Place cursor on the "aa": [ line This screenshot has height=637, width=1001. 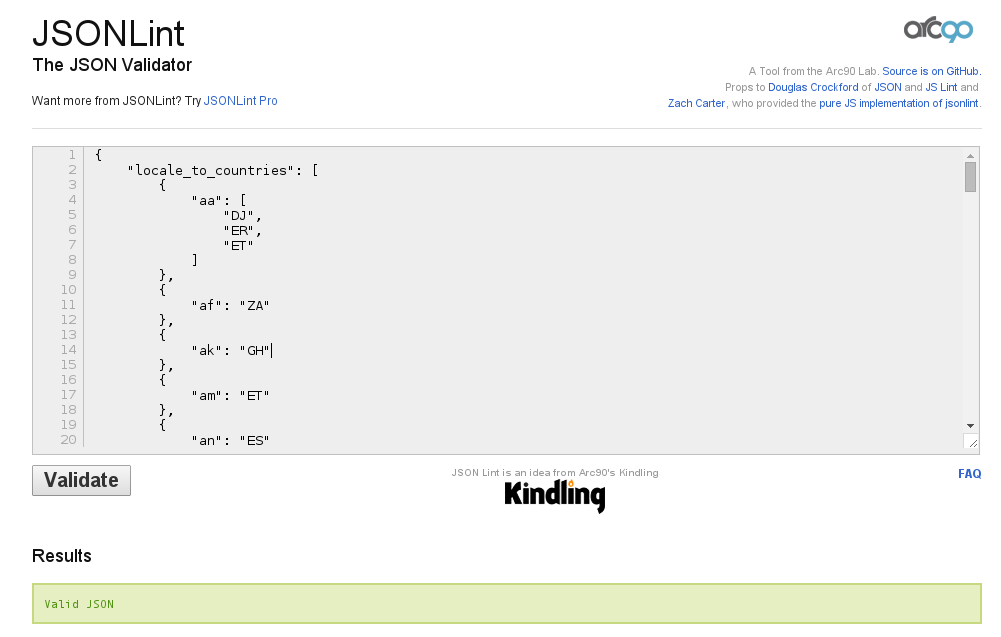click(x=218, y=200)
